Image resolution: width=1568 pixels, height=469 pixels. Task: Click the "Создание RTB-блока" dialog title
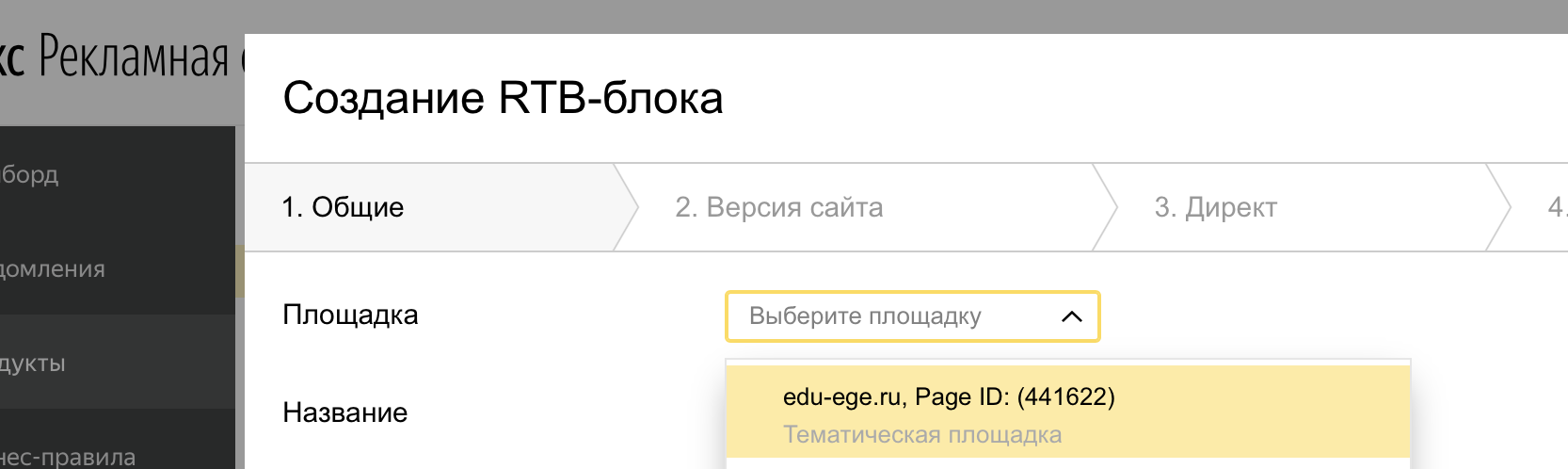pos(503,98)
